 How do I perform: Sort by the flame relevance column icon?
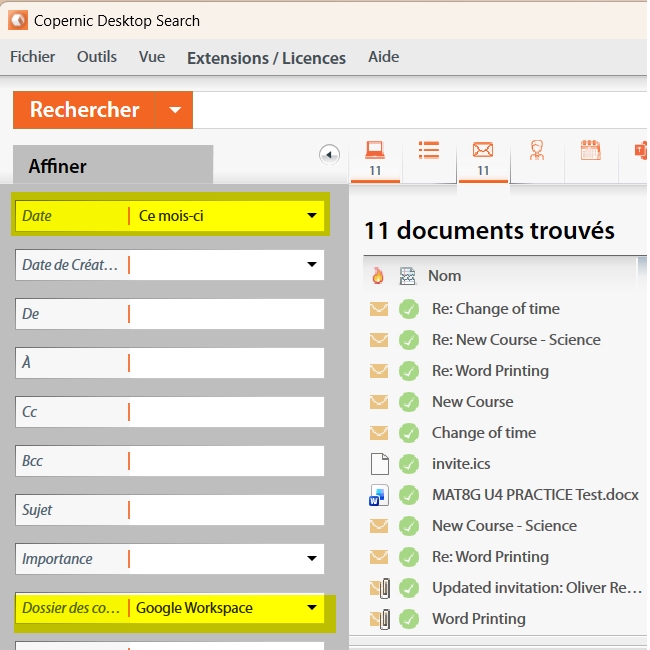click(378, 276)
